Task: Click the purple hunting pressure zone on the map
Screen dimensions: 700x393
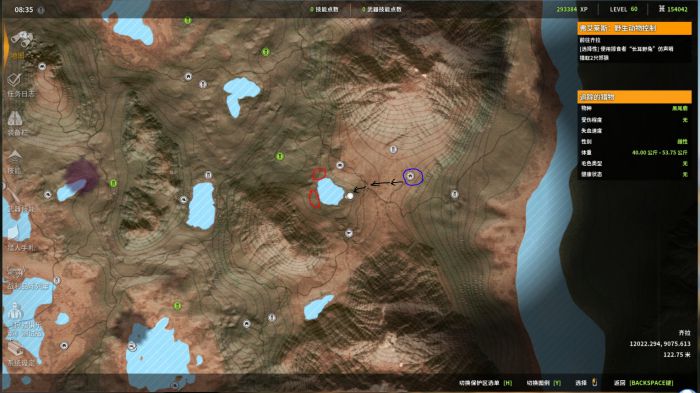Action: [82, 175]
